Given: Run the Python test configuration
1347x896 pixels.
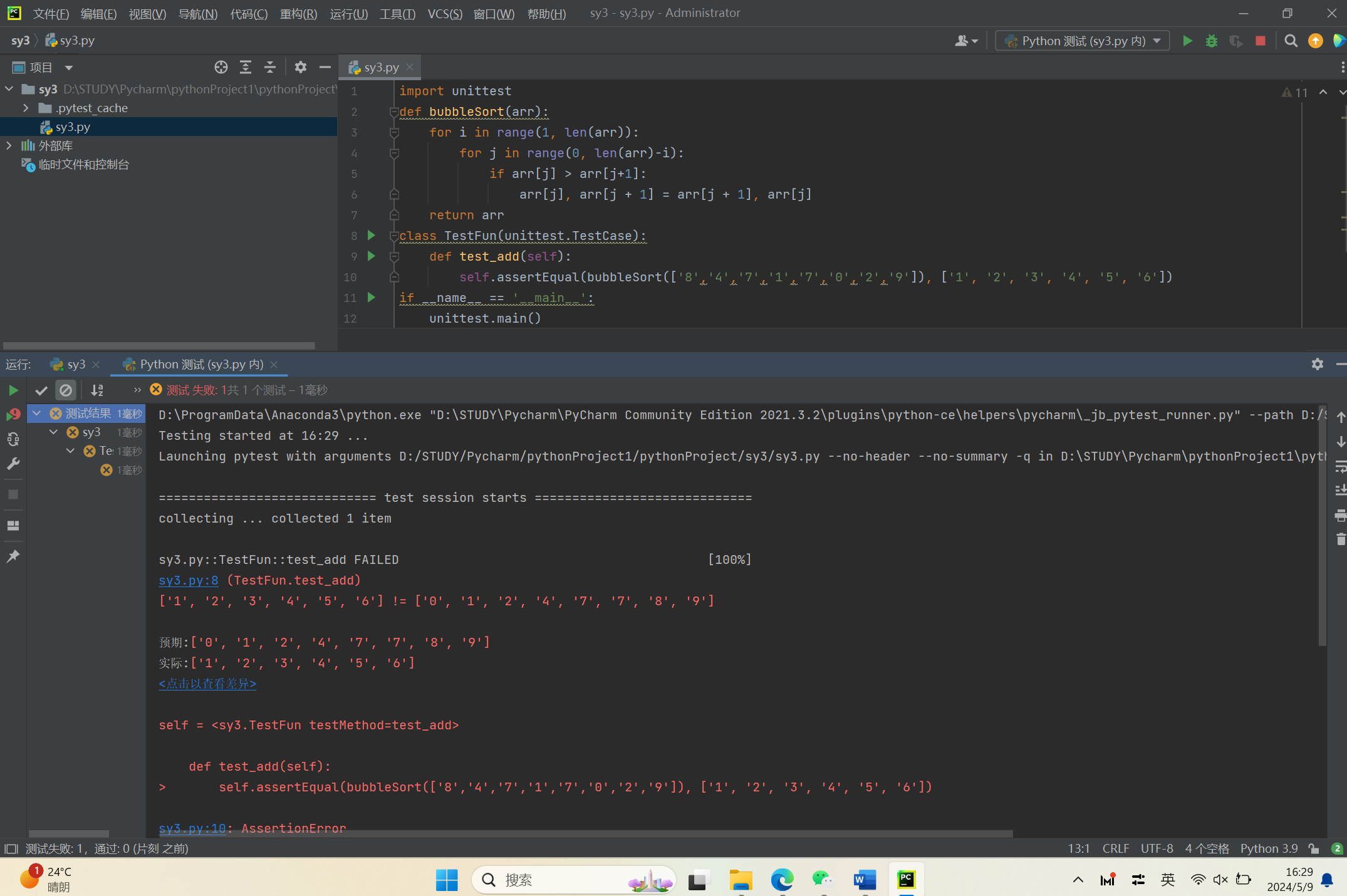Looking at the screenshot, I should pyautogui.click(x=1187, y=41).
